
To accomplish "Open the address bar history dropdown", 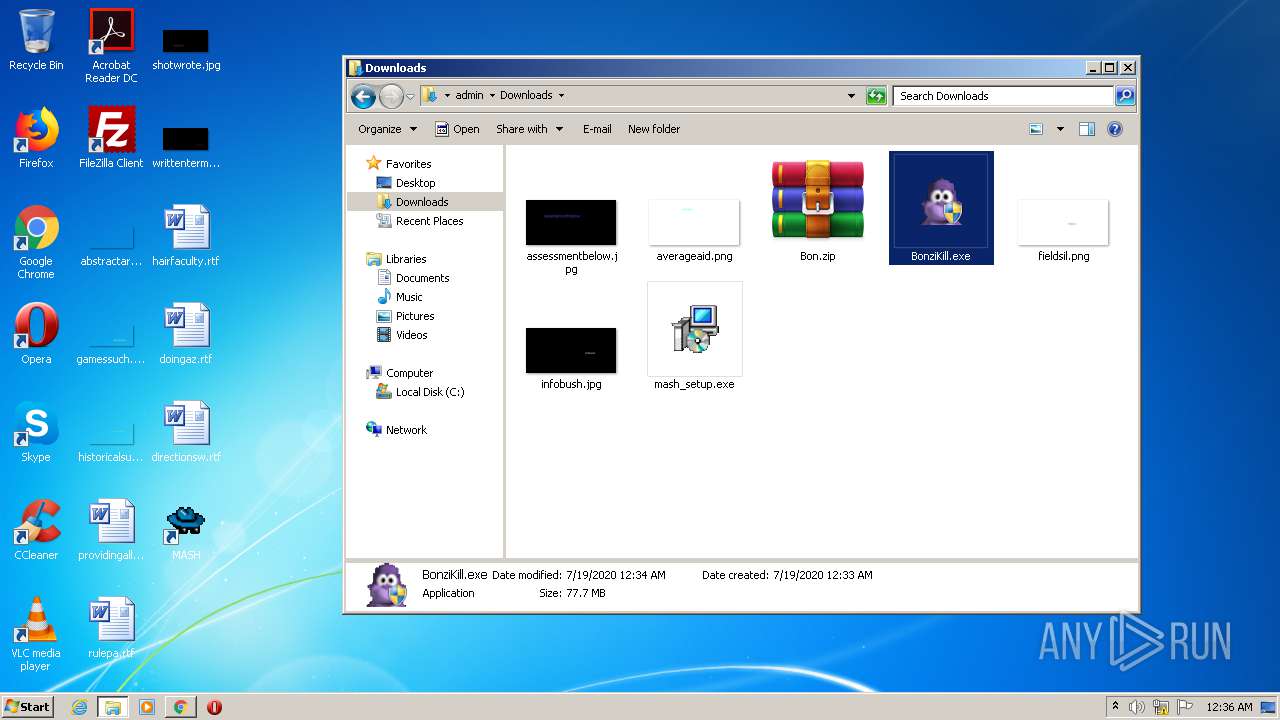I will (851, 96).
